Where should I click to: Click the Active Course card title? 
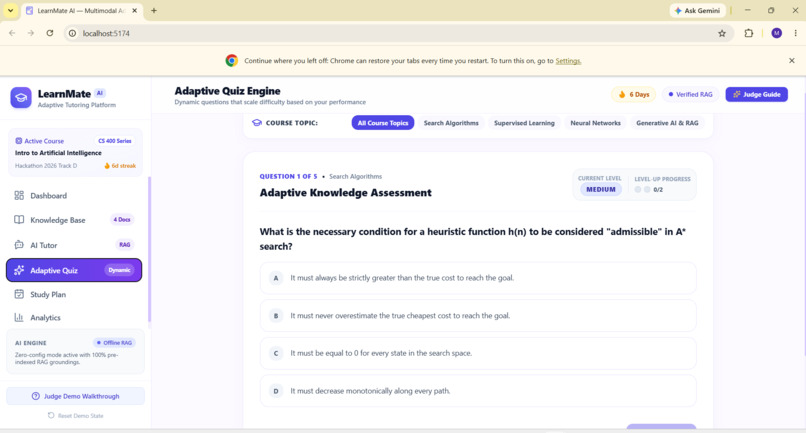coord(58,153)
